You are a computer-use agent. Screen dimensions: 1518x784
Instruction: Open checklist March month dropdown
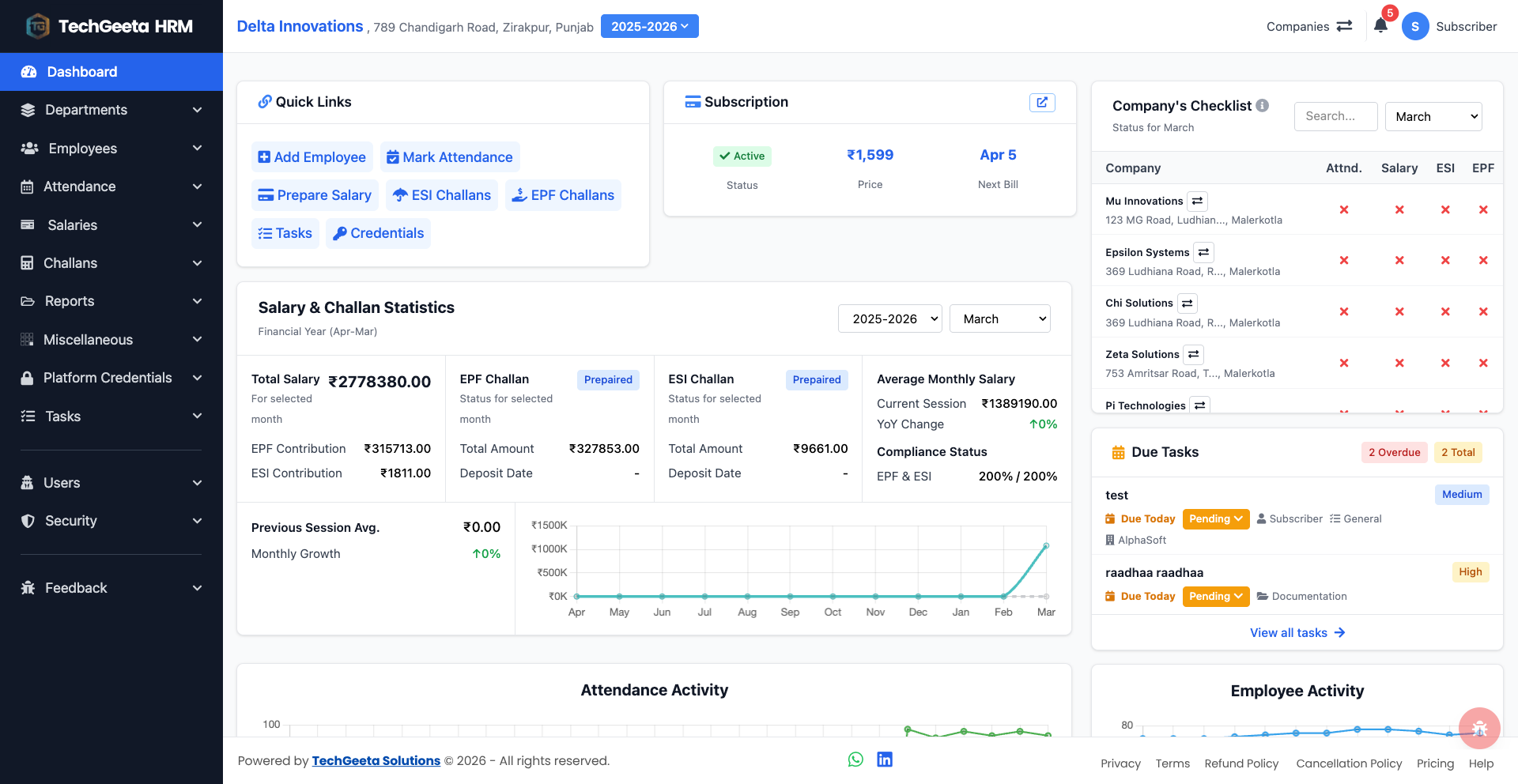click(1433, 116)
